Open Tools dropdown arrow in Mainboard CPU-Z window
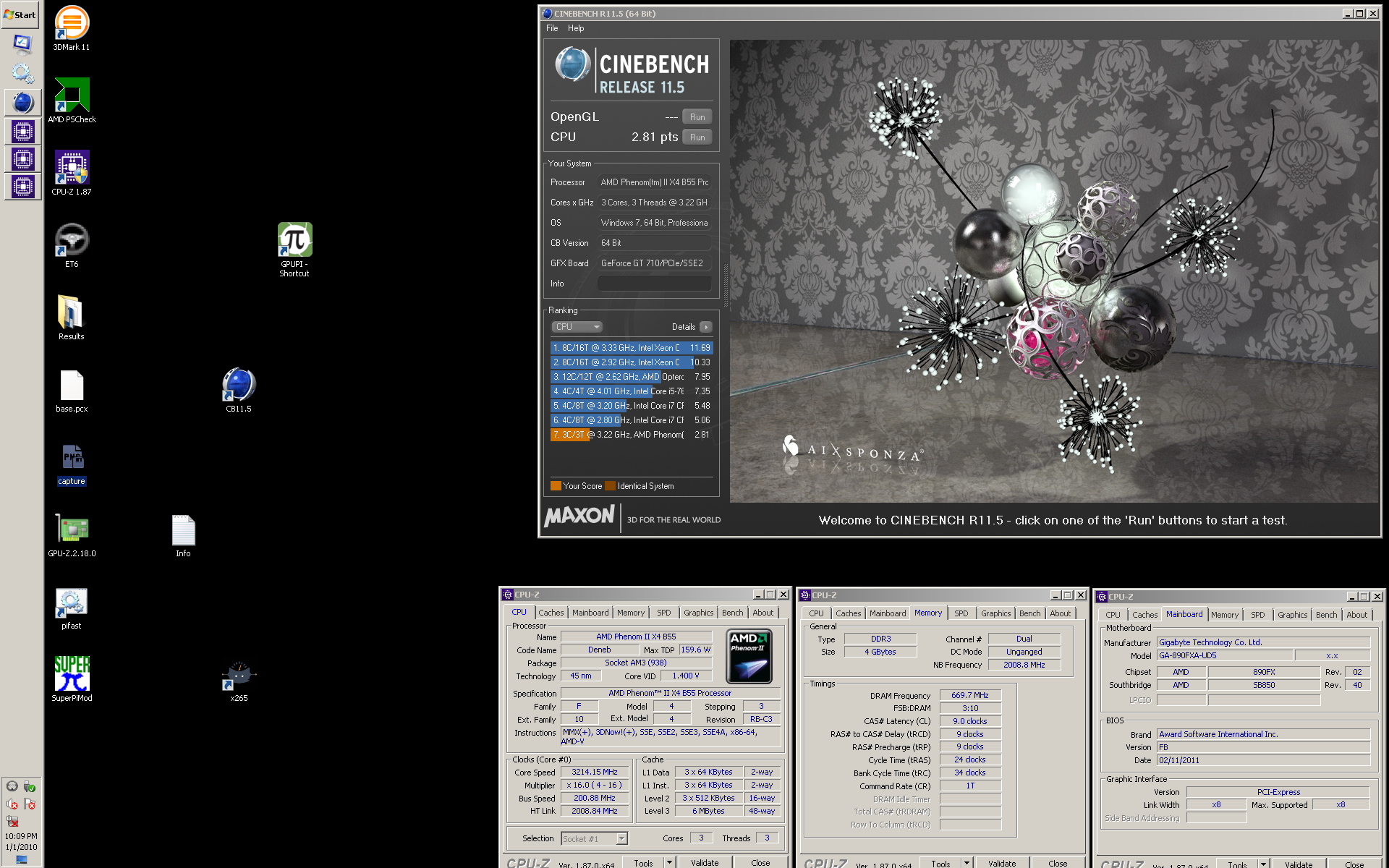1389x868 pixels. [1264, 864]
